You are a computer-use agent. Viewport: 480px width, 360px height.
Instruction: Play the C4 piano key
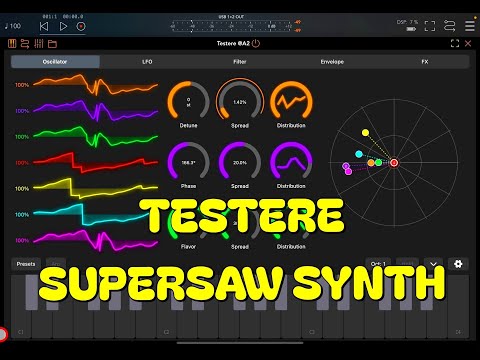(458, 323)
